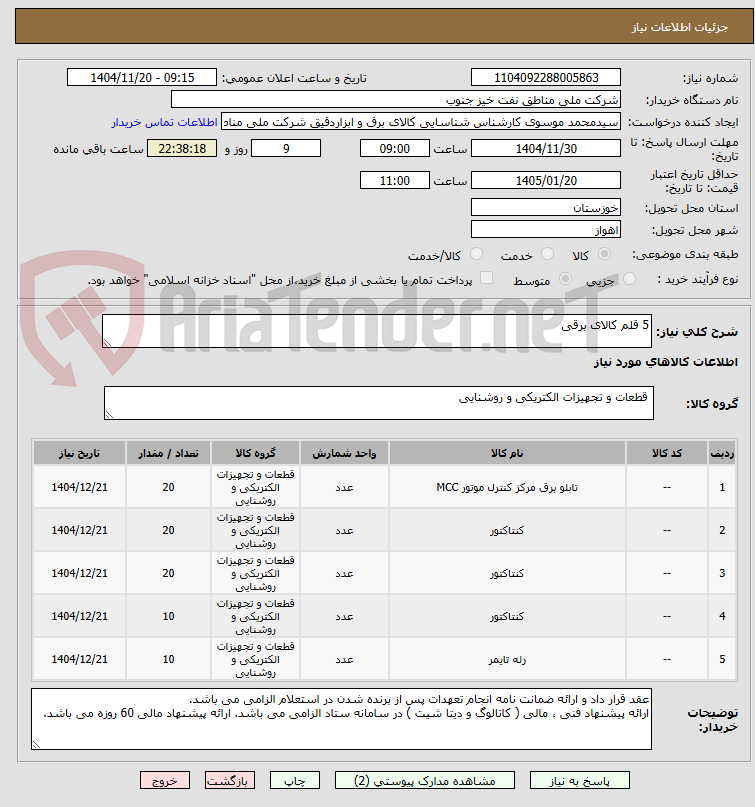Image resolution: width=755 pixels, height=807 pixels.
Task: Select the کالا radio button
Action: pyautogui.click(x=605, y=254)
